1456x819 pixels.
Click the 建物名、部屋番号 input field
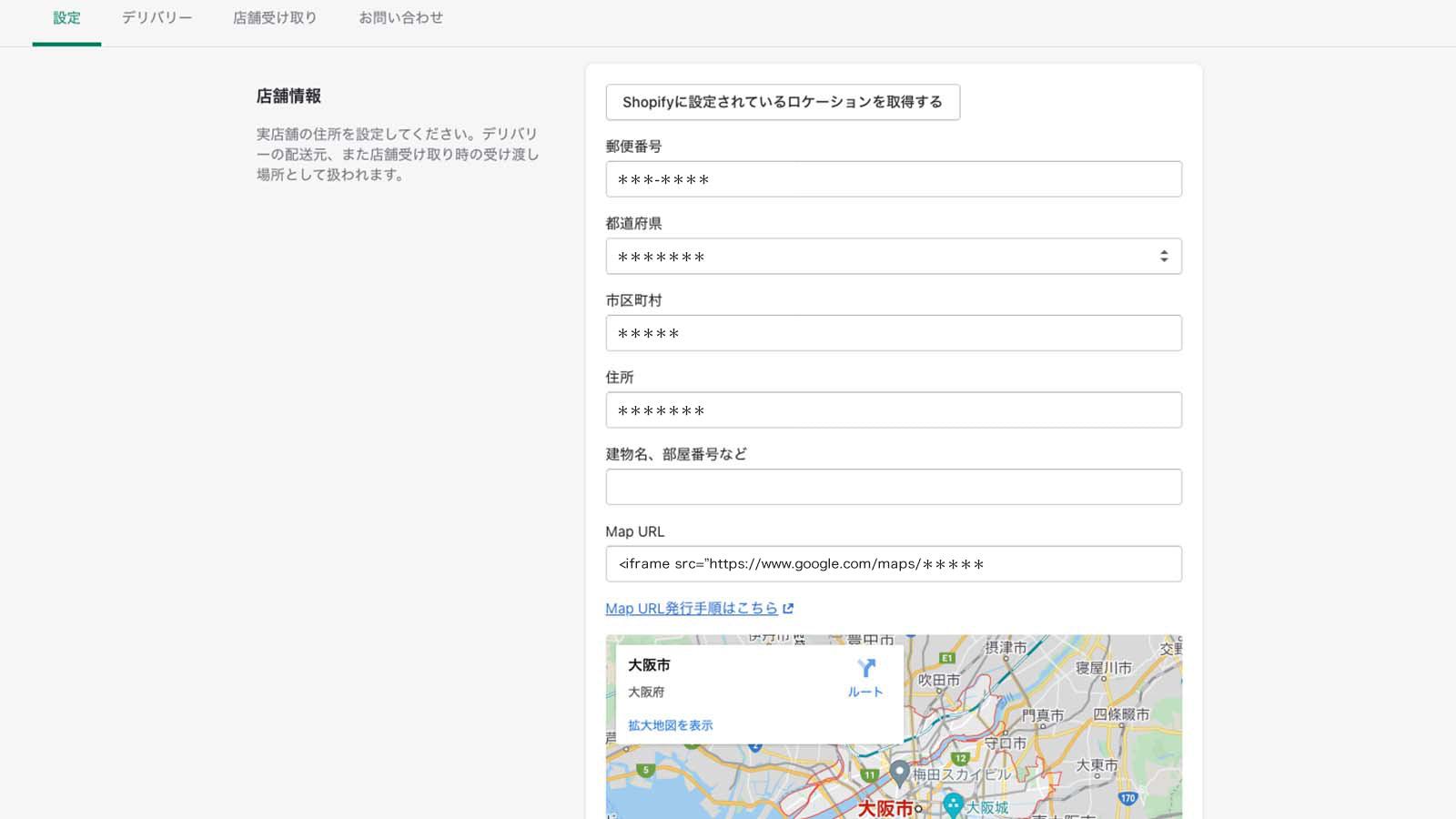click(x=893, y=486)
